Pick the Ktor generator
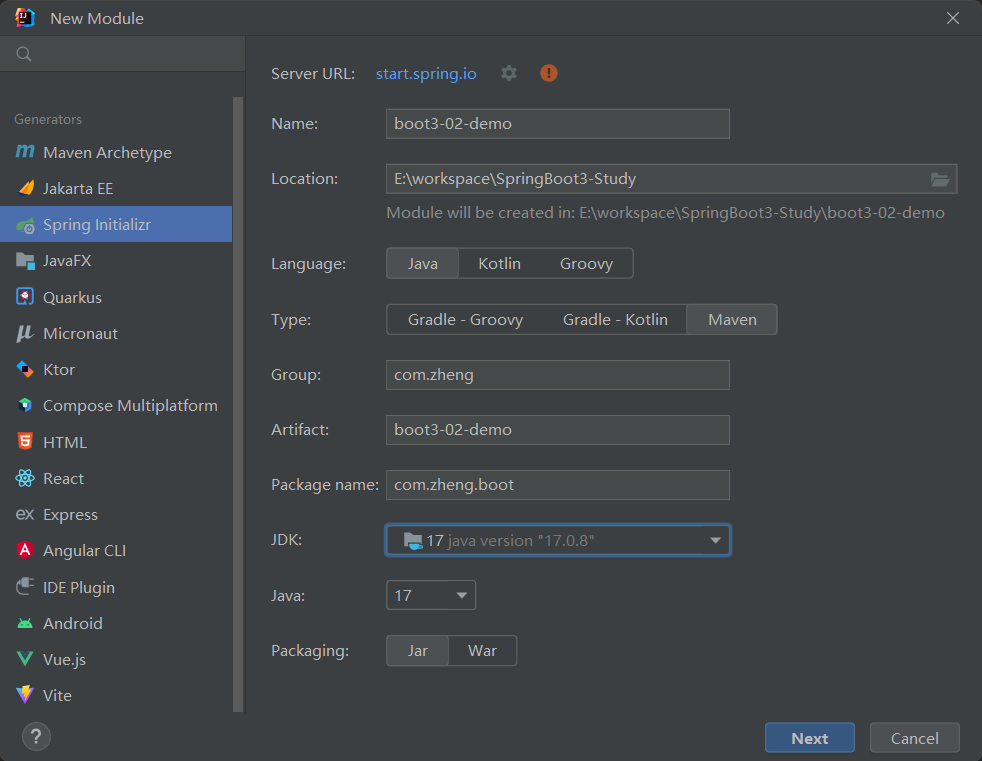The width and height of the screenshot is (982, 761). 58,369
